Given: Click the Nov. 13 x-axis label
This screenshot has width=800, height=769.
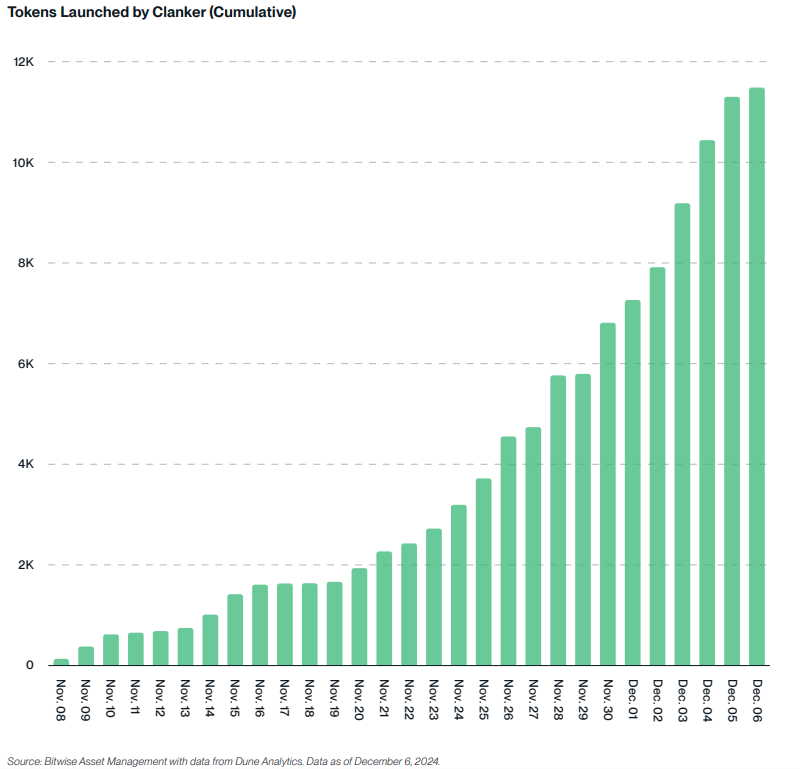Looking at the screenshot, I should click(x=185, y=698).
